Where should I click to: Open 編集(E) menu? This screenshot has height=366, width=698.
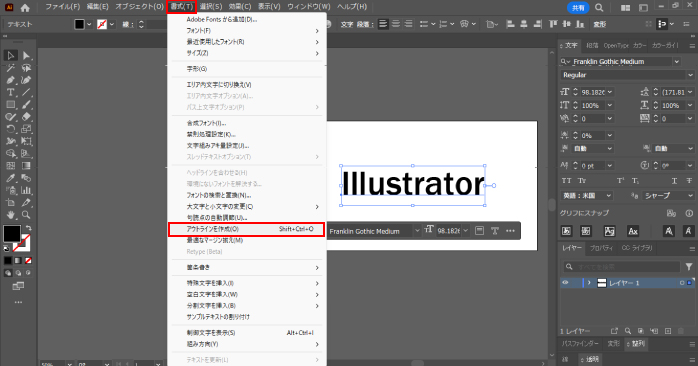[x=97, y=7]
